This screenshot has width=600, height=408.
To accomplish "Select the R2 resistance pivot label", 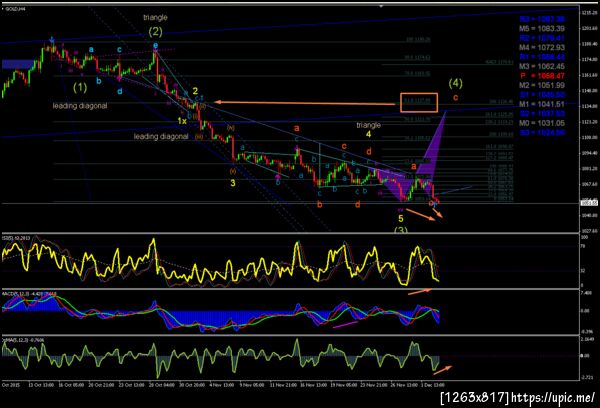I will [542, 38].
